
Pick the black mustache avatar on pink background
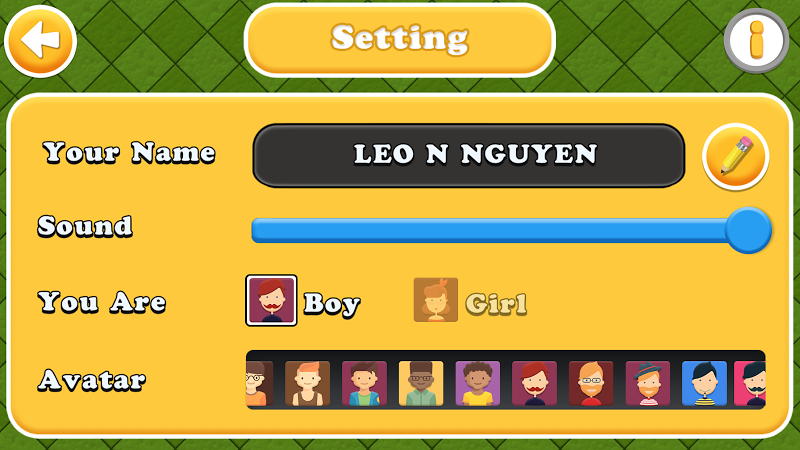point(750,383)
